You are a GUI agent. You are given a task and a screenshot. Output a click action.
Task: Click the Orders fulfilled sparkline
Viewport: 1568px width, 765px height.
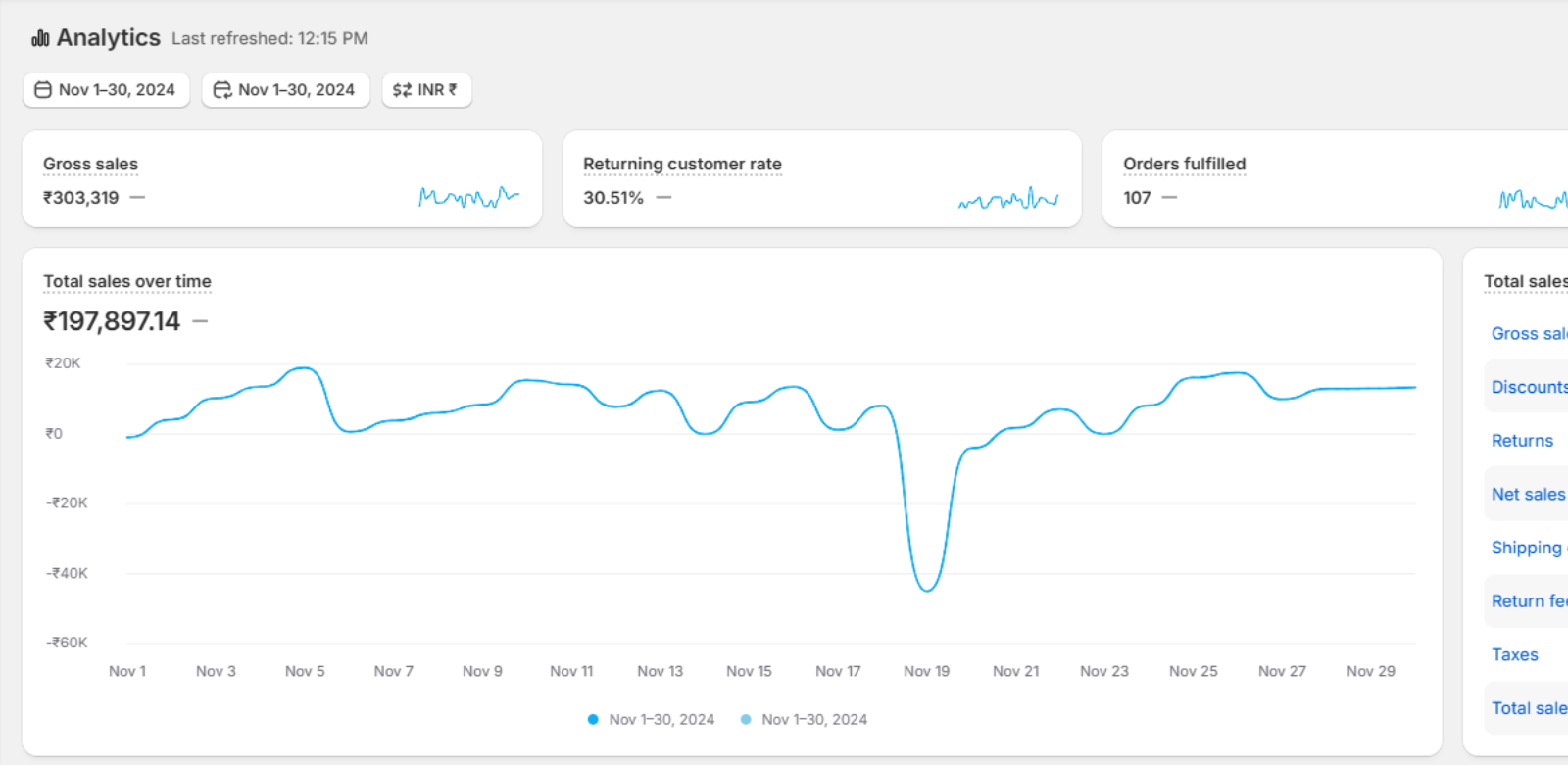pos(1533,199)
